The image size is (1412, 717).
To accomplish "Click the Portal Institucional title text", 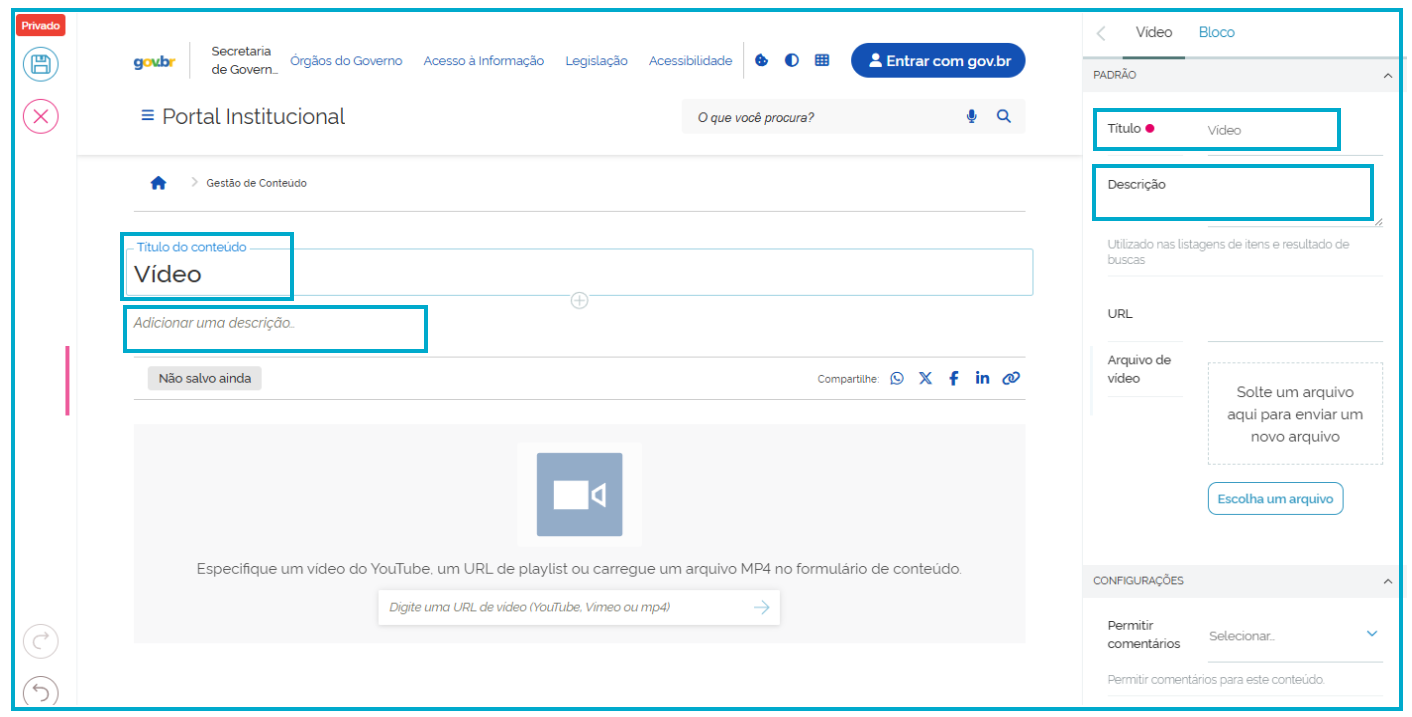I will tap(254, 116).
